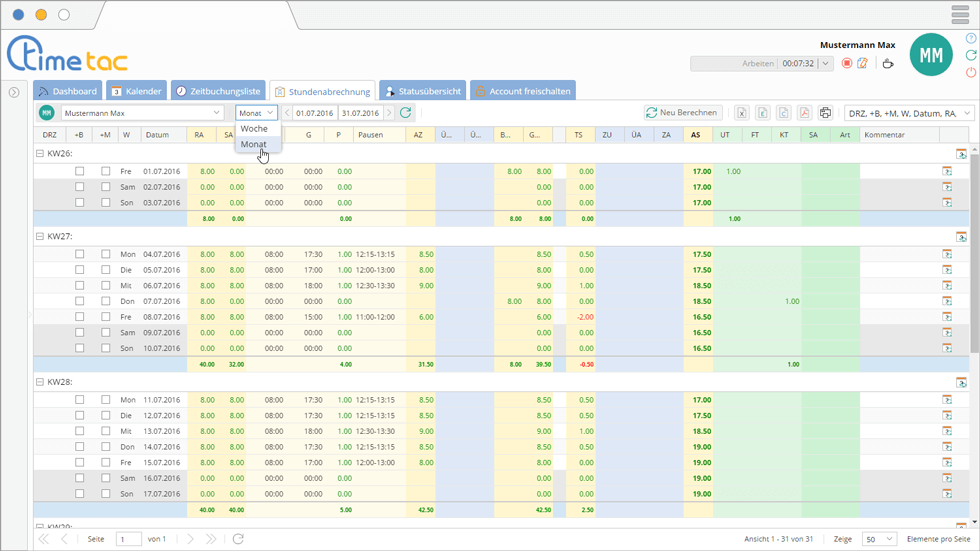Click the Neu Berechnen button
Viewport: 980px width, 551px height.
pos(683,113)
